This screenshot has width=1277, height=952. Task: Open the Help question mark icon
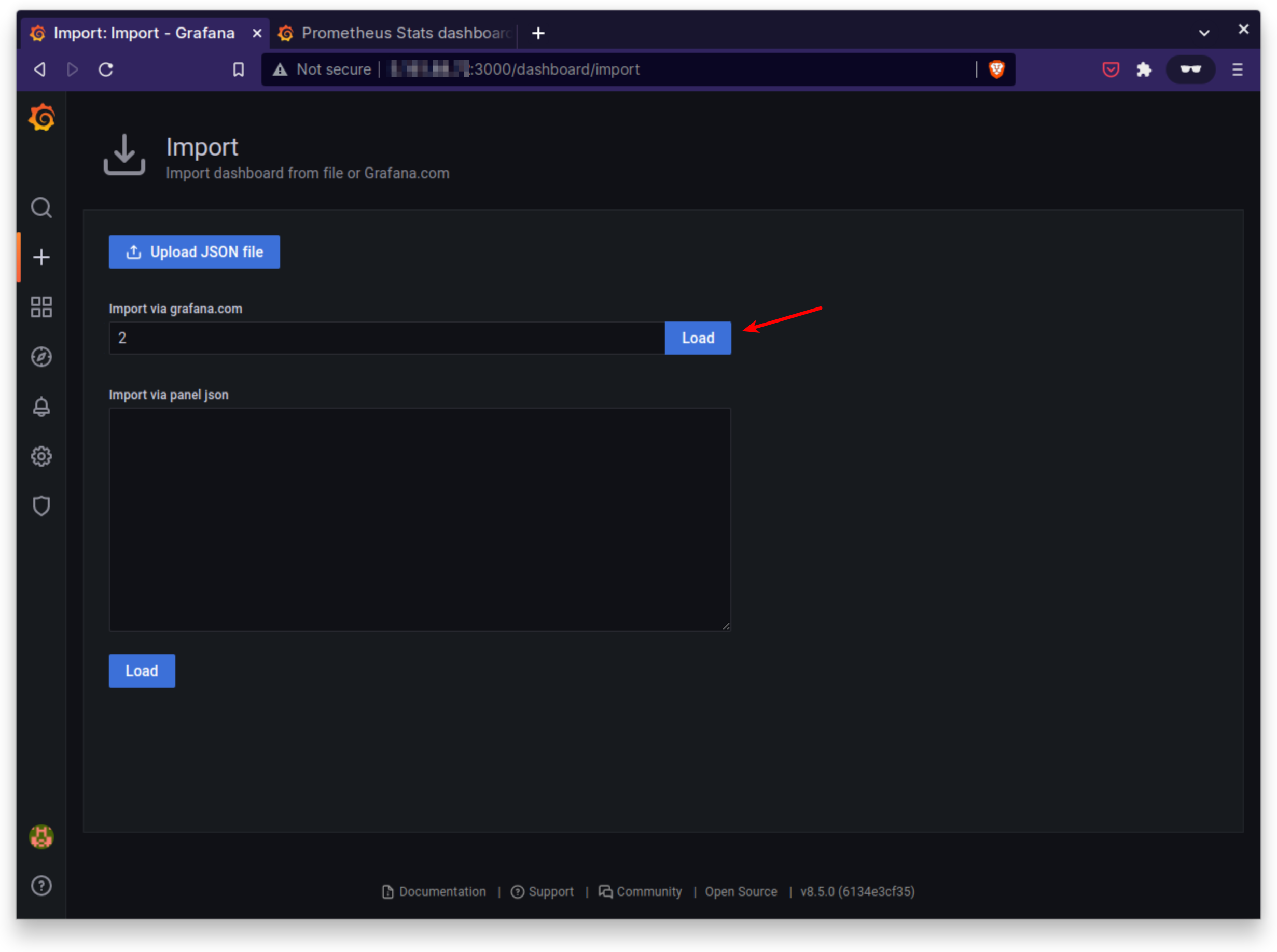point(41,886)
